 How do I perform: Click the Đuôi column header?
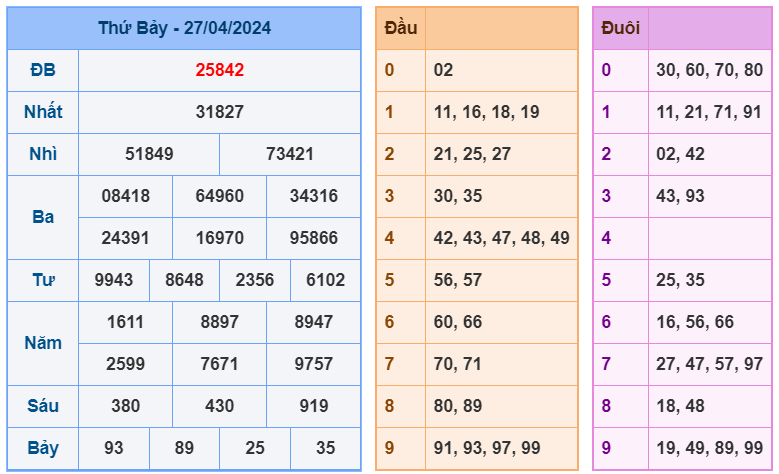[x=621, y=28]
